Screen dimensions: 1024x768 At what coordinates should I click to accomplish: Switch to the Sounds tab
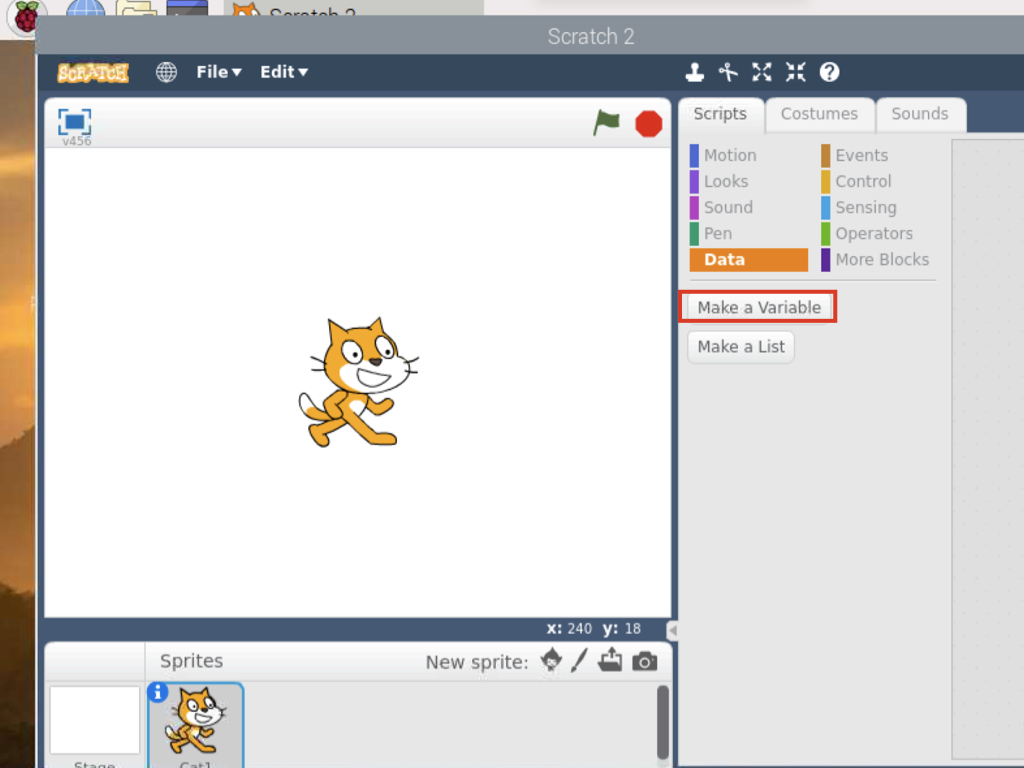coord(920,114)
